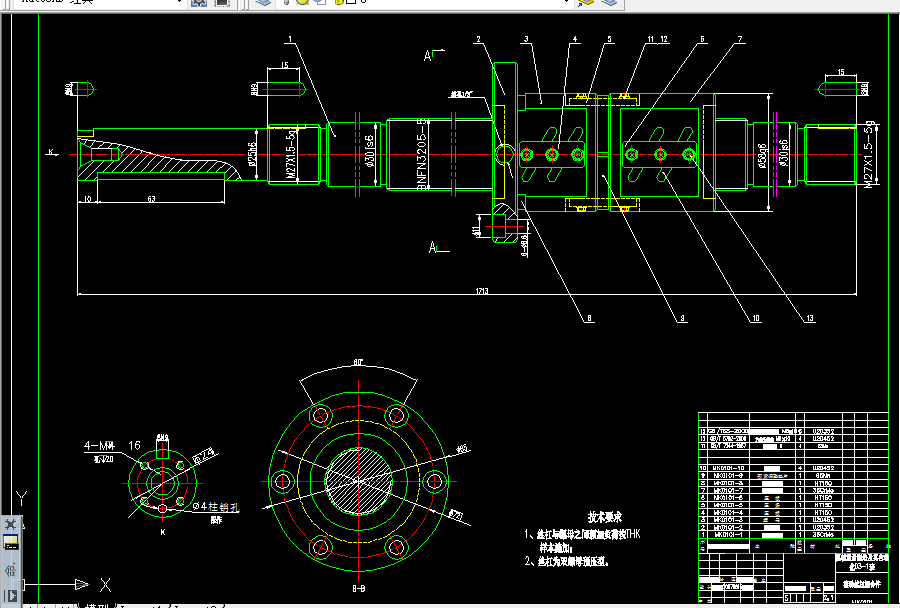Image resolution: width=900 pixels, height=608 pixels.
Task: Select callout number 7 leader label
Action: 740,40
